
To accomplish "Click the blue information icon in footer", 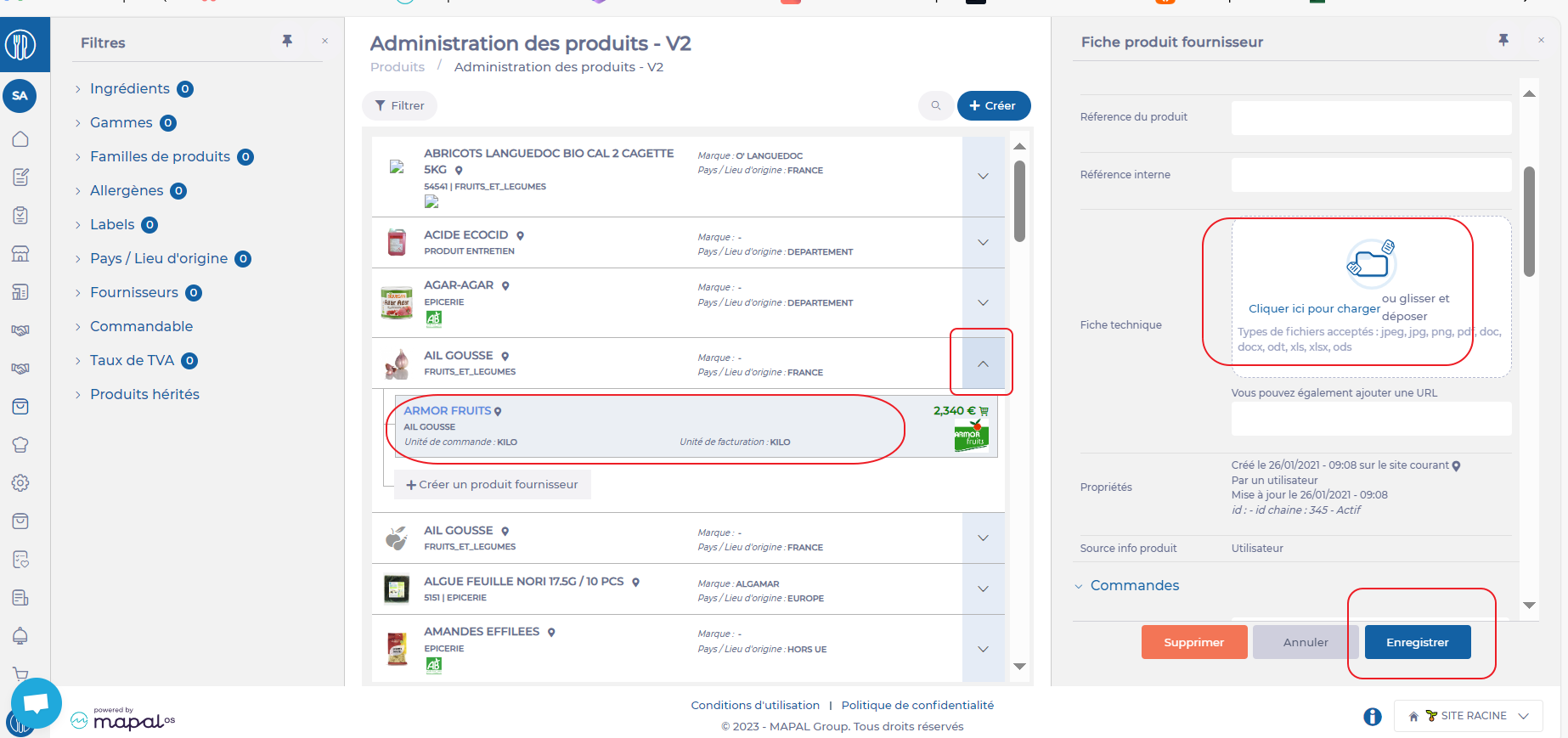I will click(1372, 717).
